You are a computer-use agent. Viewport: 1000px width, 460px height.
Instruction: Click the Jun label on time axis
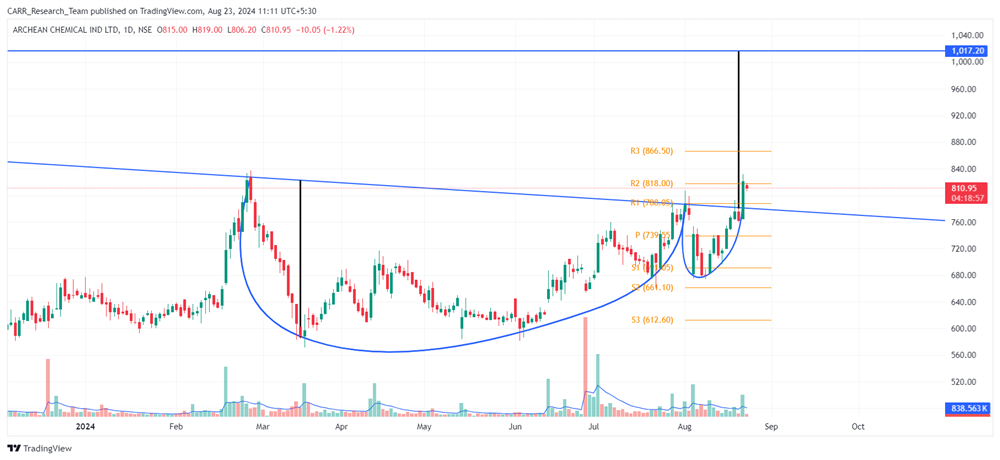coord(515,425)
